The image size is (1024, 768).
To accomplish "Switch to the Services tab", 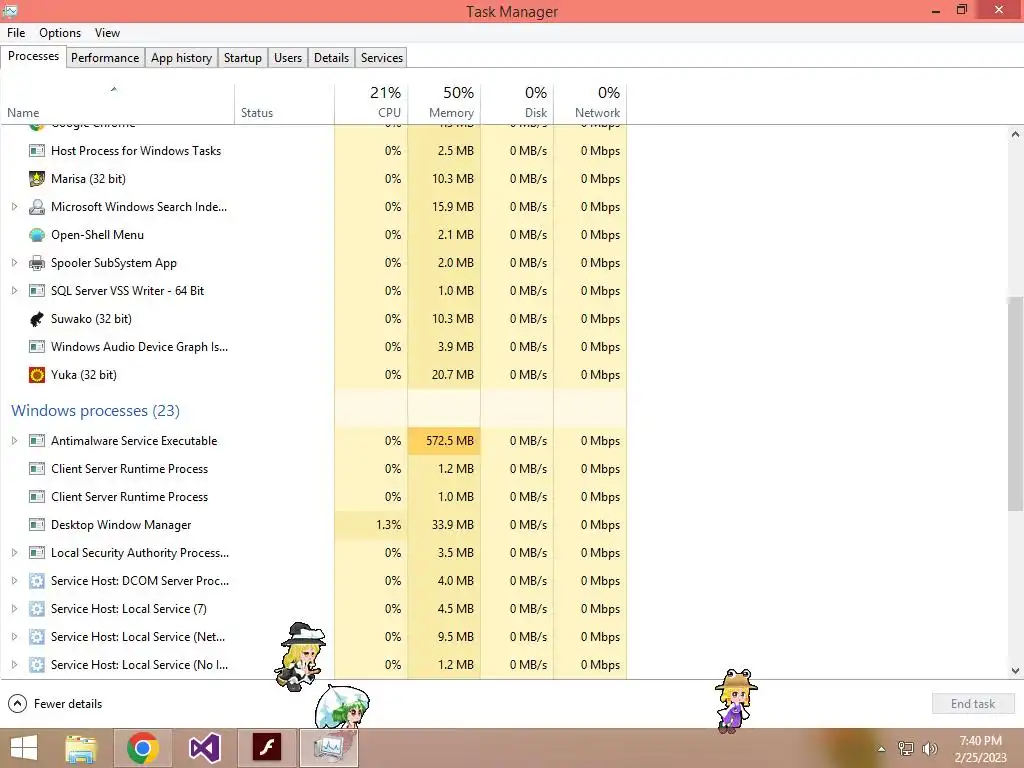I will [x=381, y=57].
